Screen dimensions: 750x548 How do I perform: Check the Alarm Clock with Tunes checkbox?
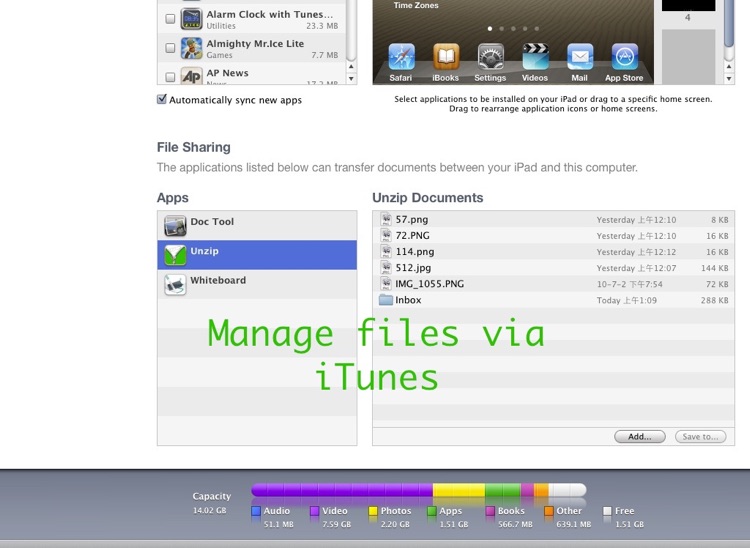(170, 19)
